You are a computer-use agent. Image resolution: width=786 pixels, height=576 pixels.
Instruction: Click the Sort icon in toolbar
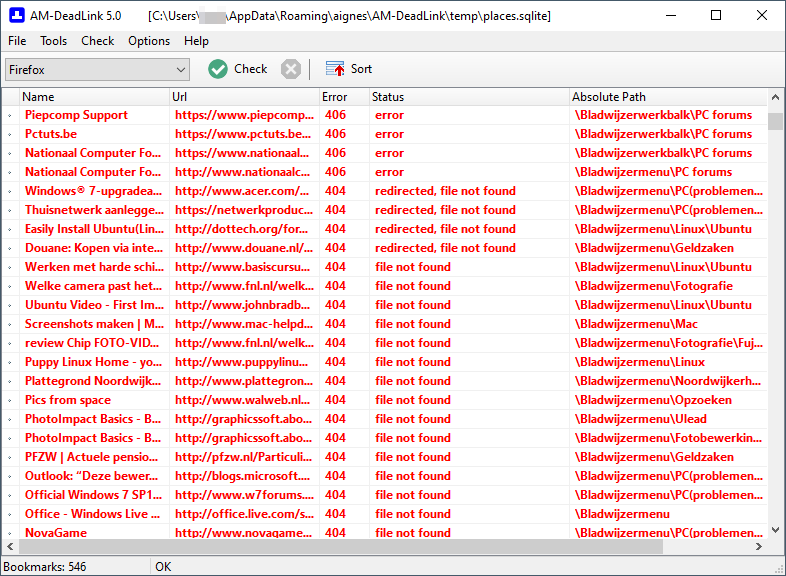pyautogui.click(x=335, y=69)
